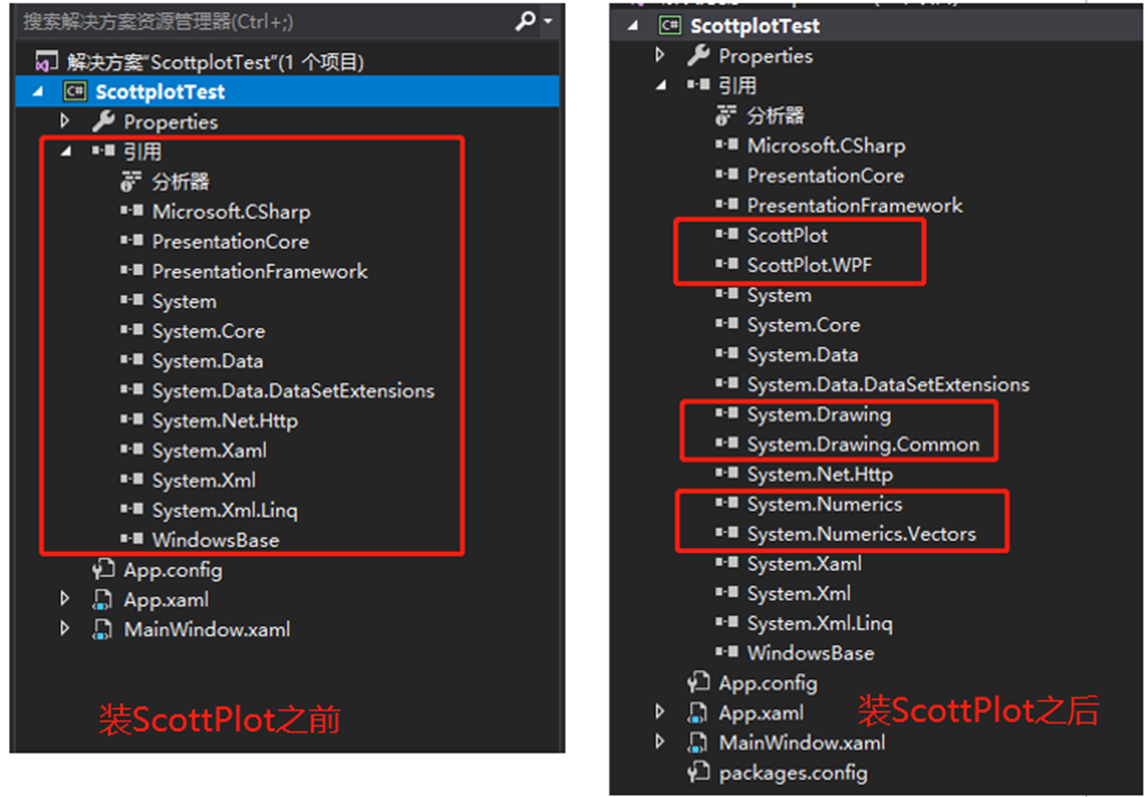
Task: Select System.Xaml reference in right panel
Action: (x=804, y=564)
